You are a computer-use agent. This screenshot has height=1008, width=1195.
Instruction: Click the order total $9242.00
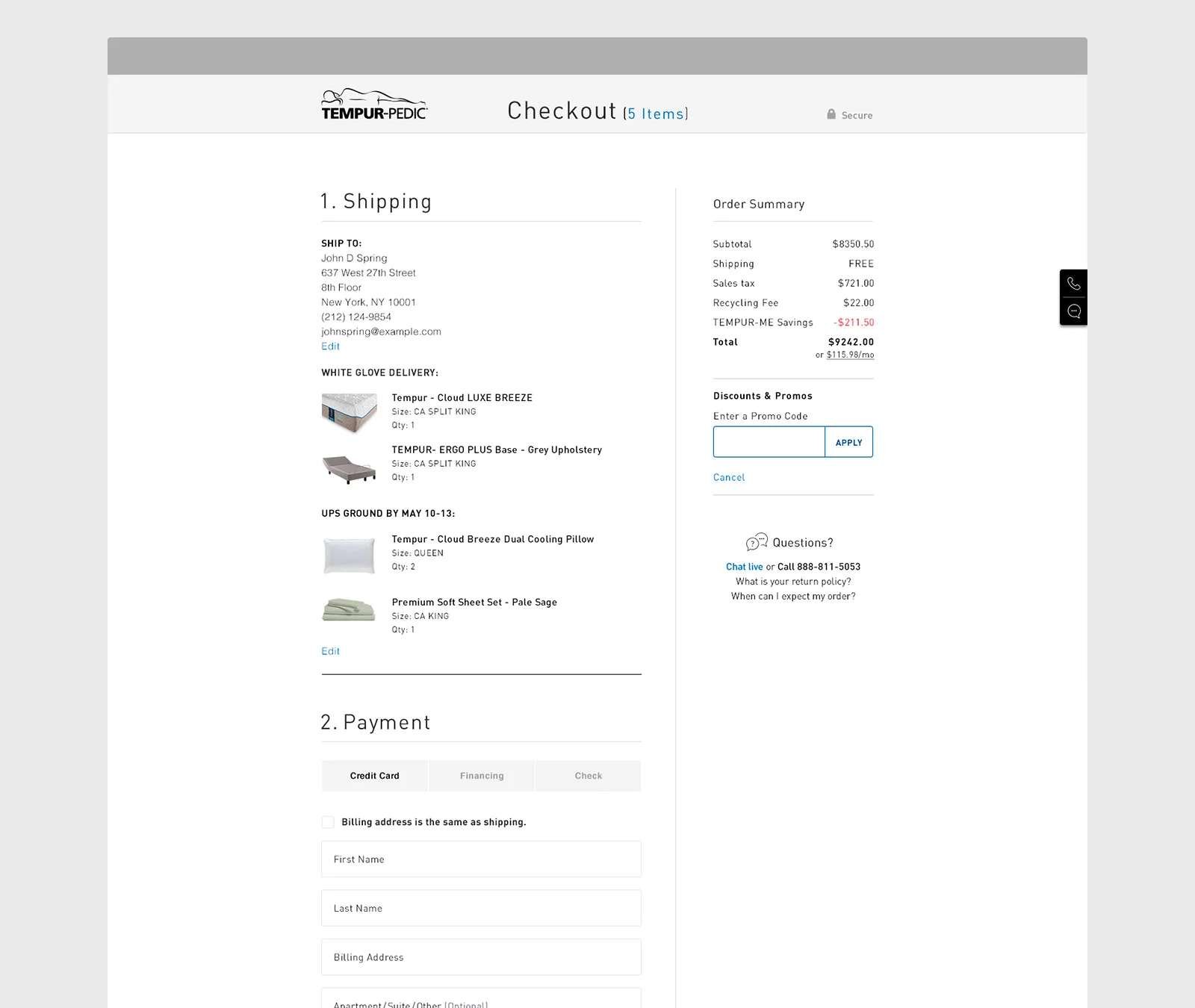click(x=851, y=342)
